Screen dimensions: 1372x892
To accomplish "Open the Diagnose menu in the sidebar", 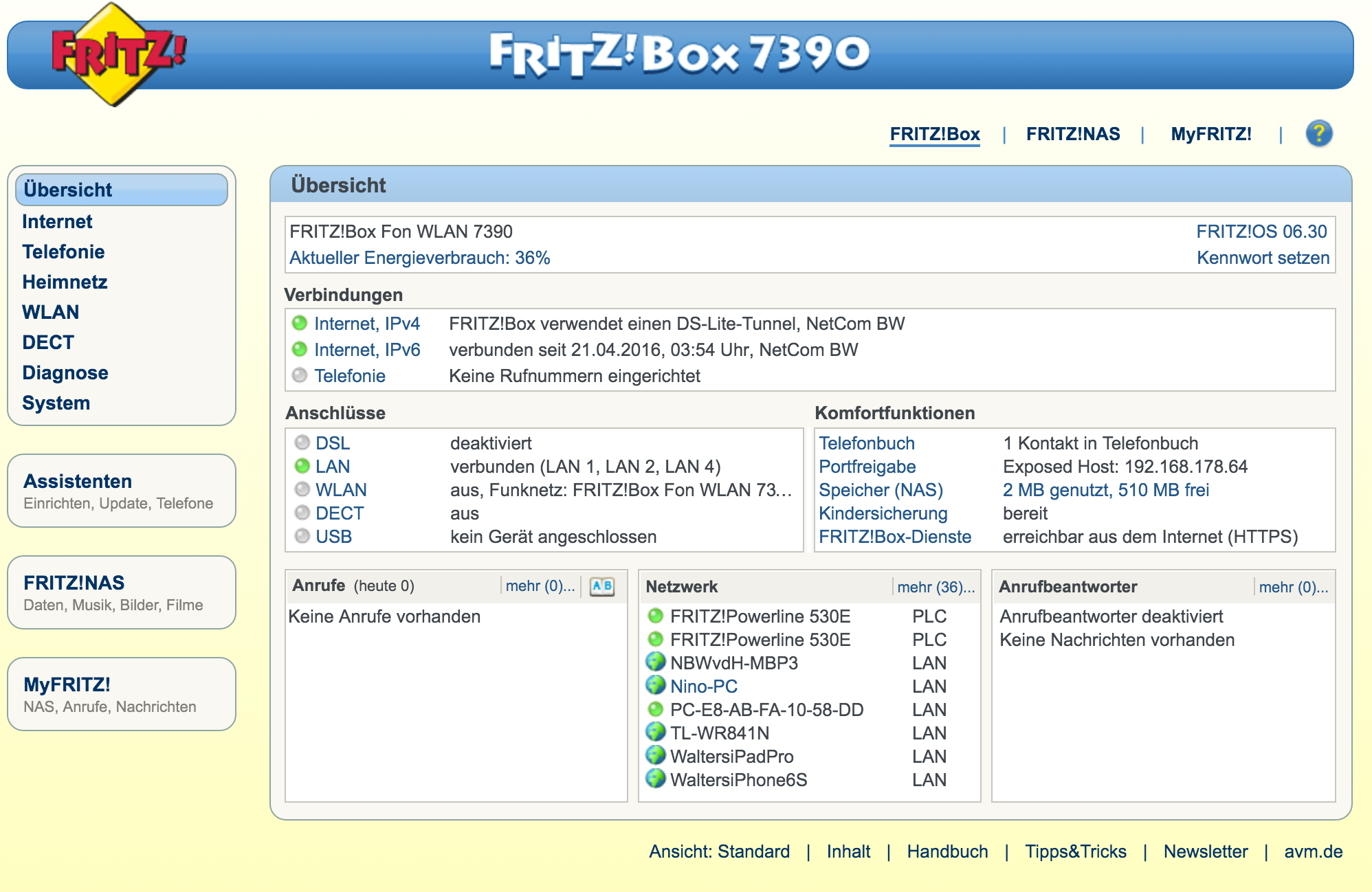I will click(x=65, y=372).
